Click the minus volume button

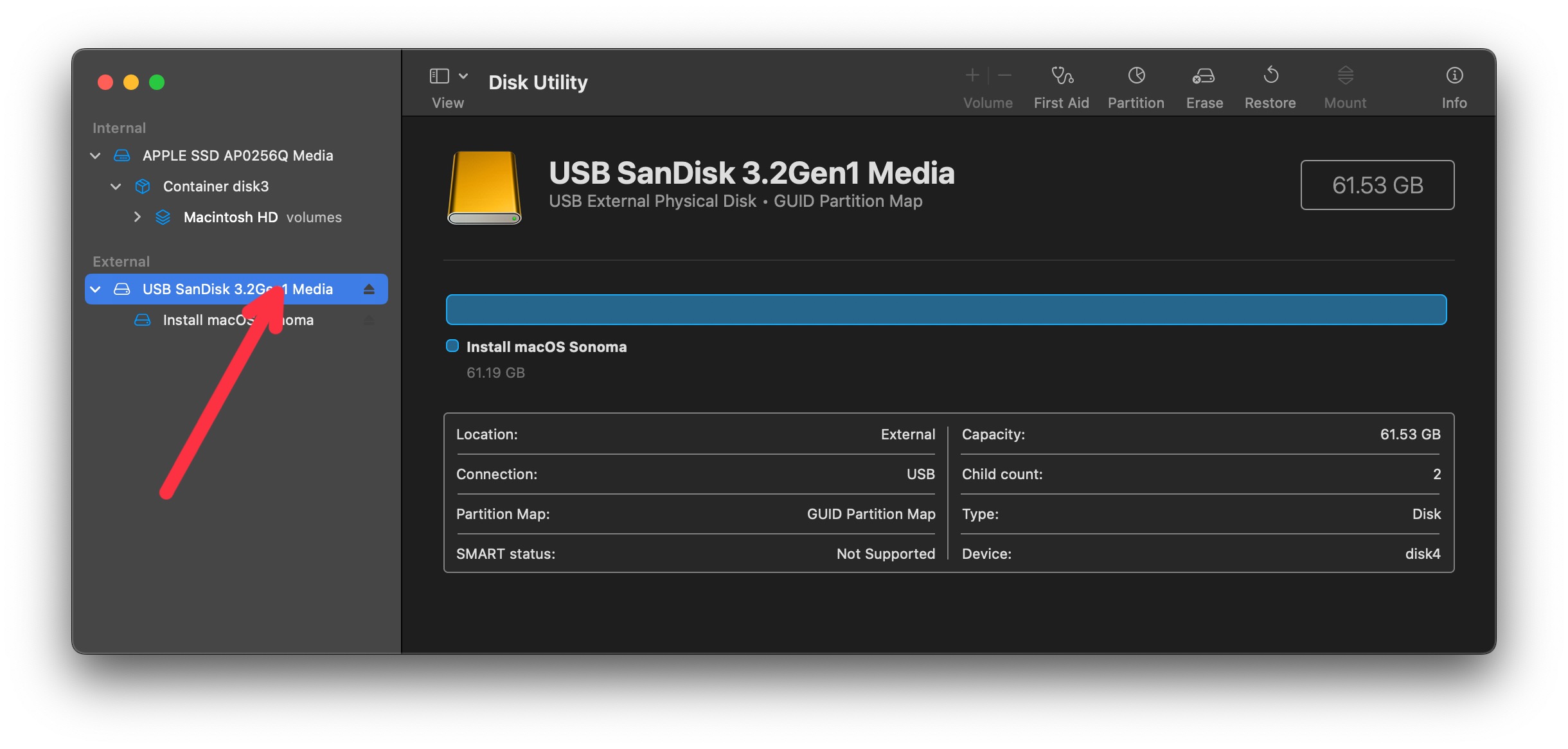(x=1004, y=75)
